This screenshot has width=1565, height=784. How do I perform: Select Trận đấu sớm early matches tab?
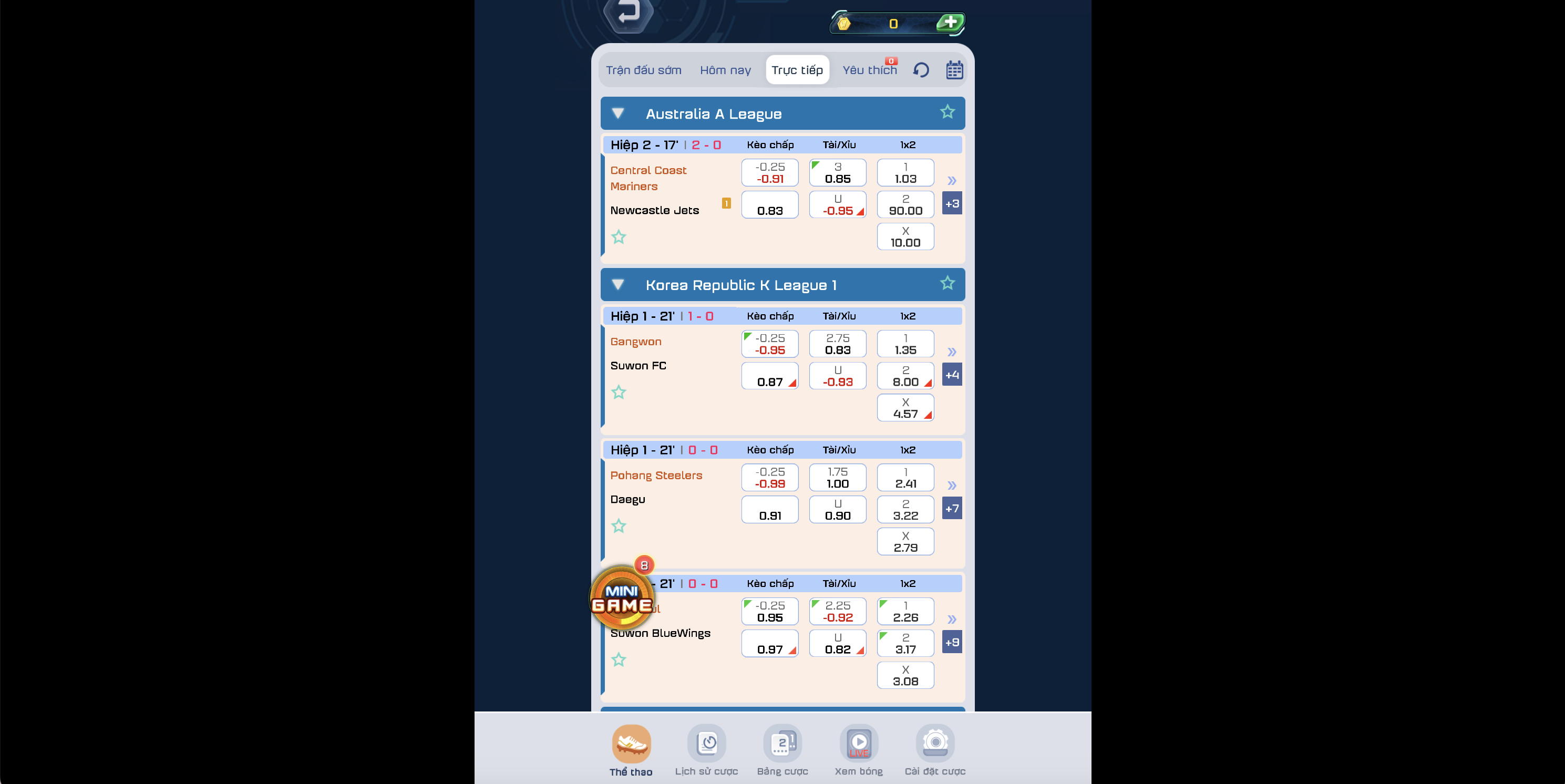[644, 70]
